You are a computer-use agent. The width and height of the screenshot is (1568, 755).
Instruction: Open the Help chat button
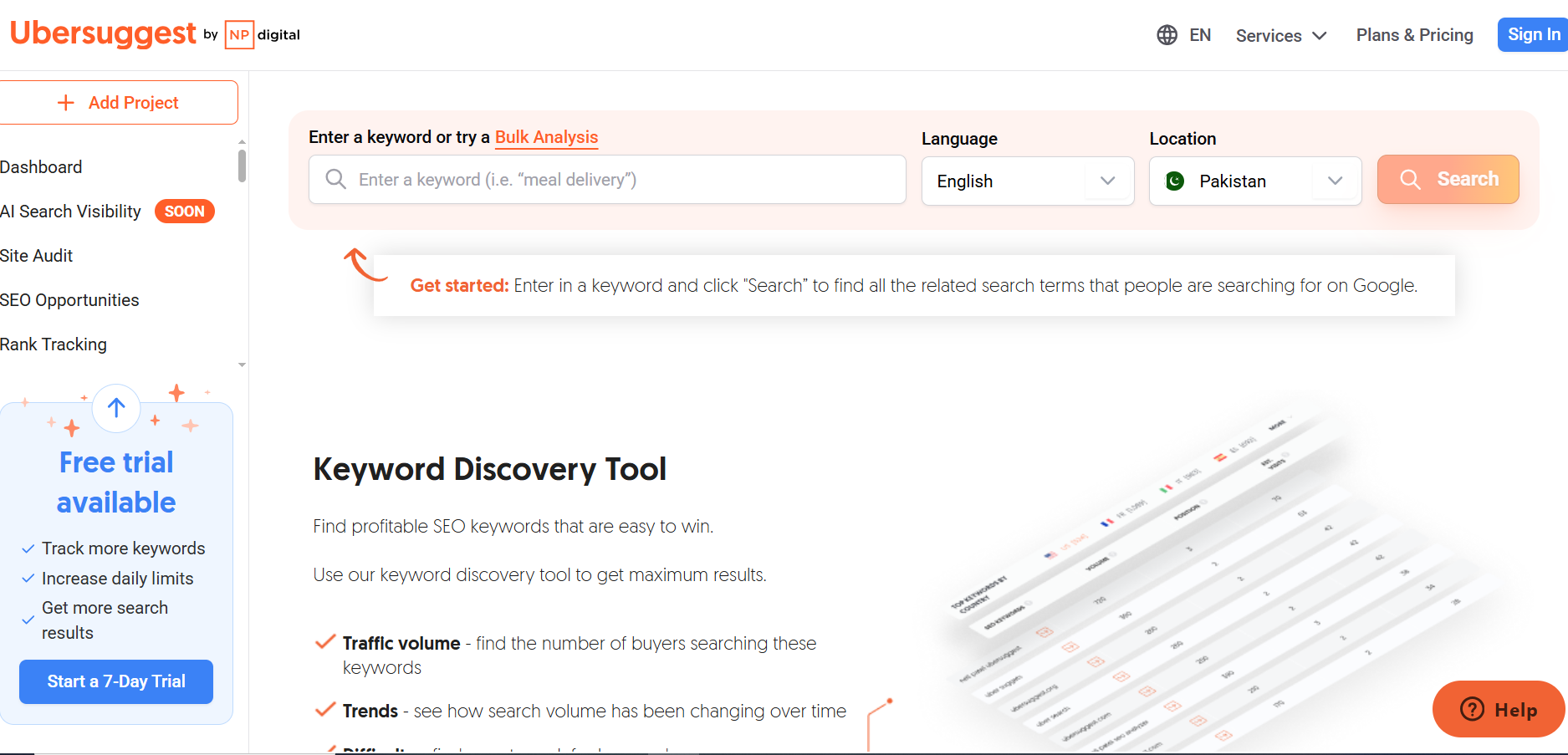(1499, 709)
